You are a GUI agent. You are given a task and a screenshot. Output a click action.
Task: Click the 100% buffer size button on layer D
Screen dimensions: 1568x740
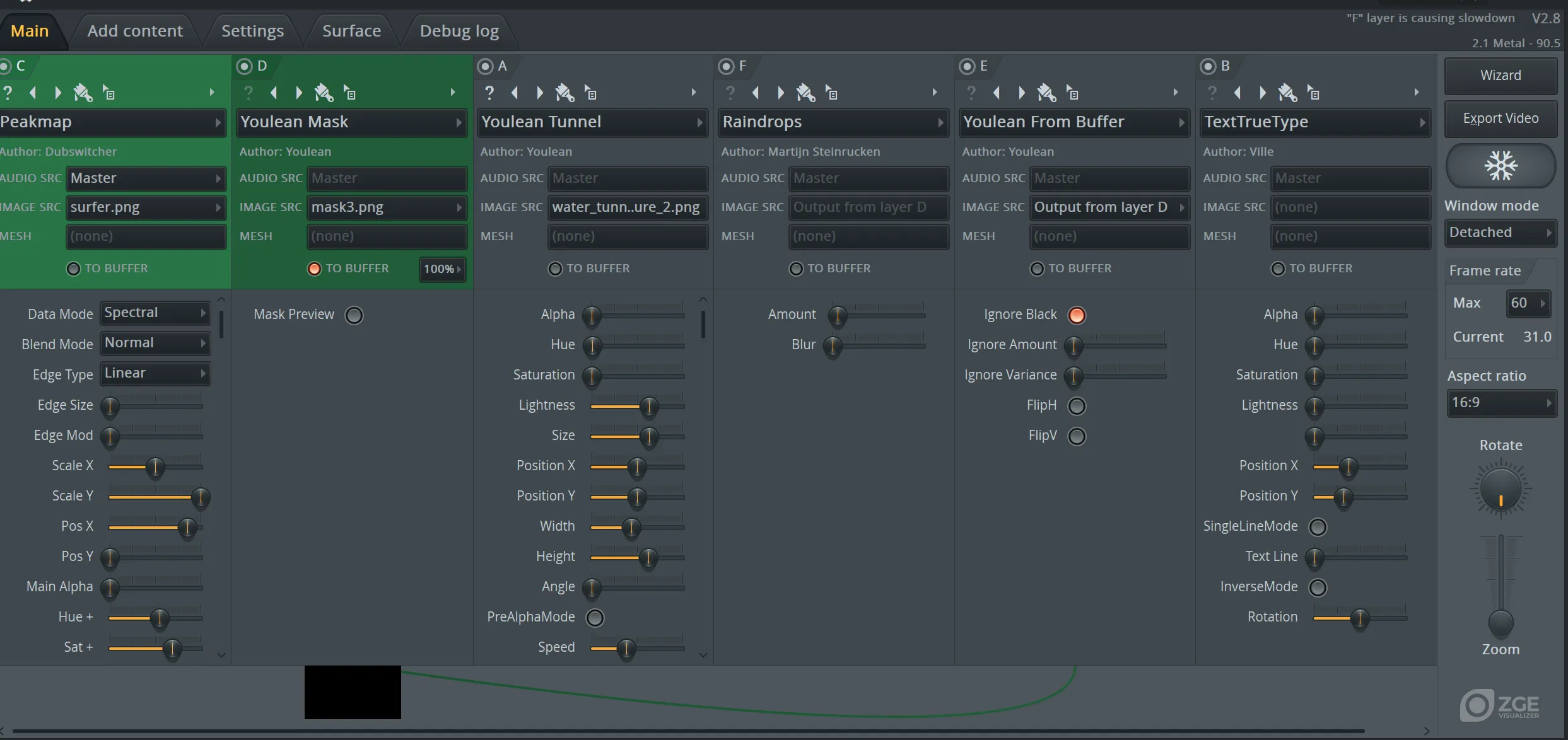click(442, 269)
